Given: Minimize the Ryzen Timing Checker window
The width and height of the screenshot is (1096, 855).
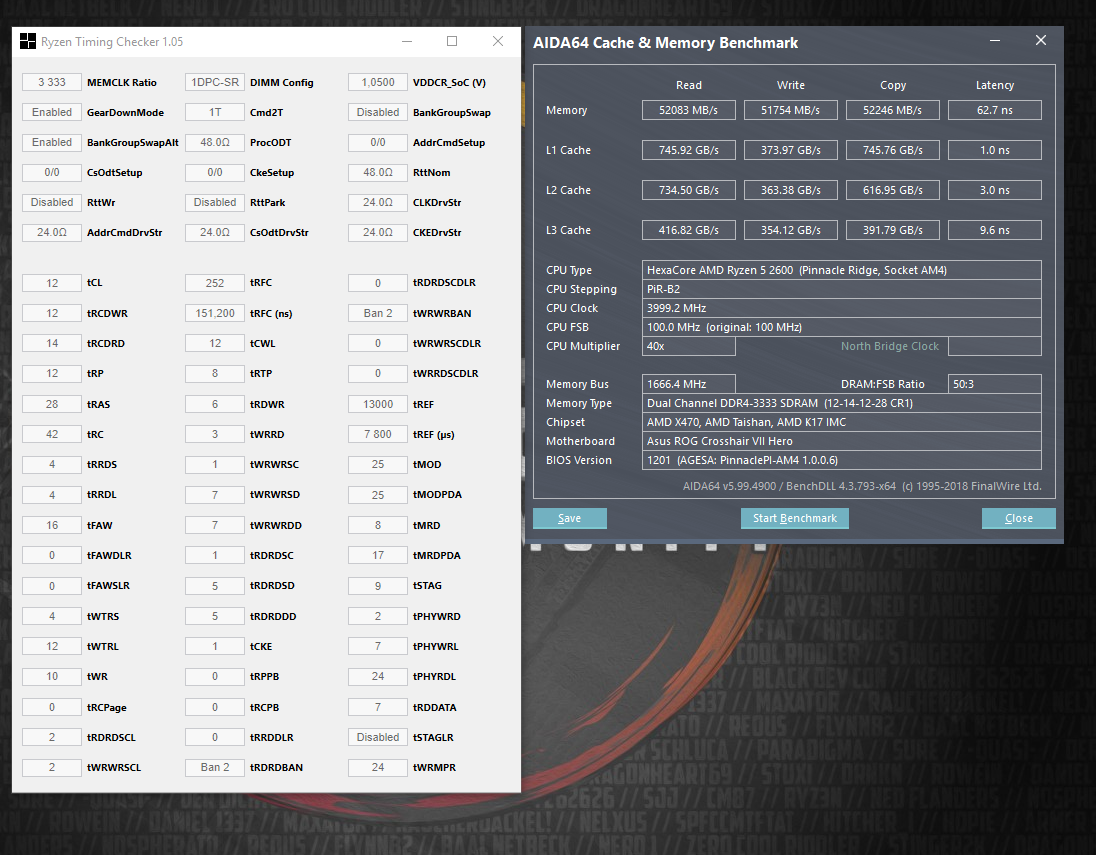Looking at the screenshot, I should (x=408, y=41).
